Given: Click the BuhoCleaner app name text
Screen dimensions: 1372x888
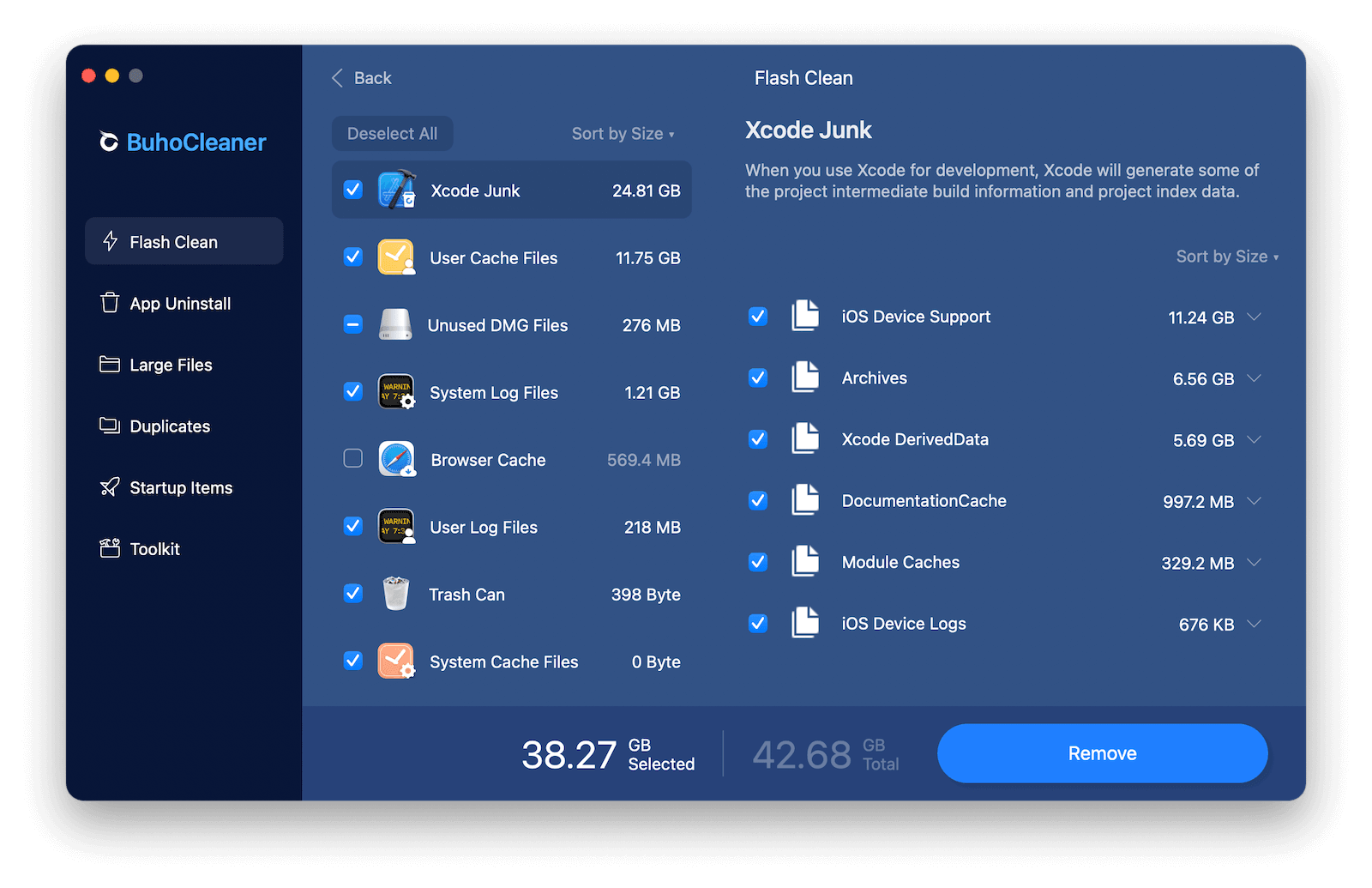Looking at the screenshot, I should click(x=196, y=142).
